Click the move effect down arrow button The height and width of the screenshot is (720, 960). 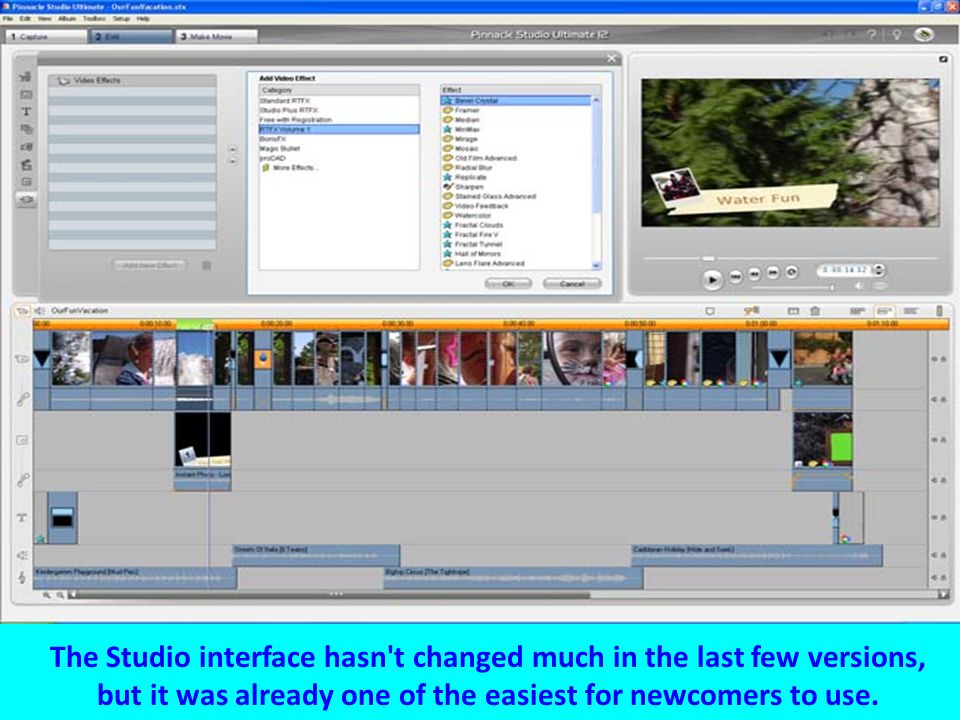click(233, 162)
